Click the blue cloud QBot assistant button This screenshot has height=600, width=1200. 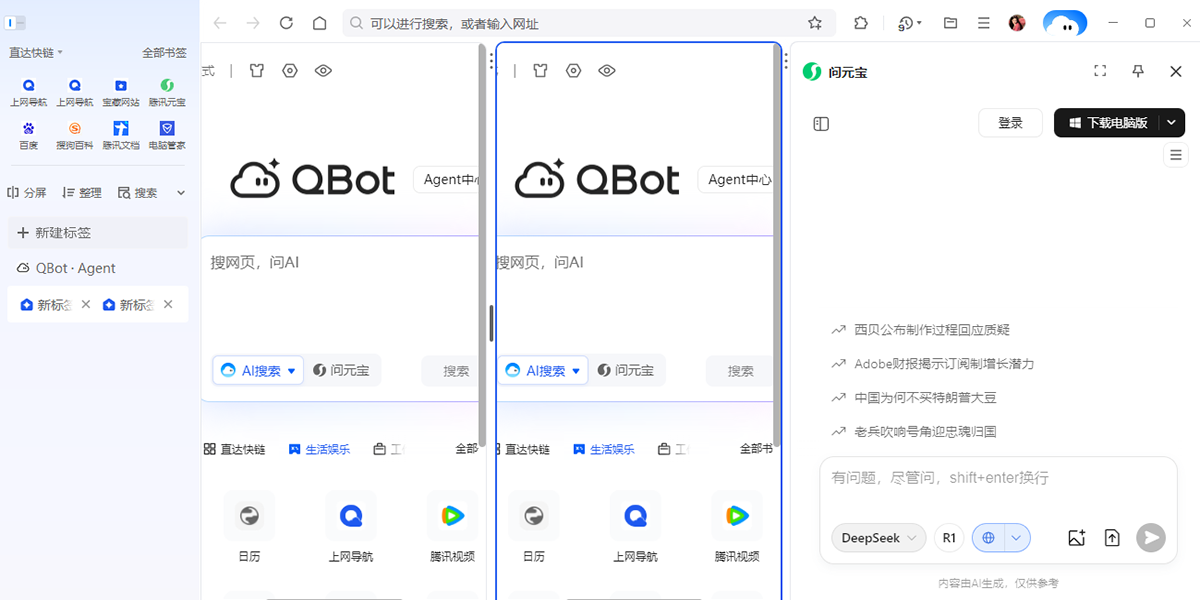click(x=1065, y=23)
